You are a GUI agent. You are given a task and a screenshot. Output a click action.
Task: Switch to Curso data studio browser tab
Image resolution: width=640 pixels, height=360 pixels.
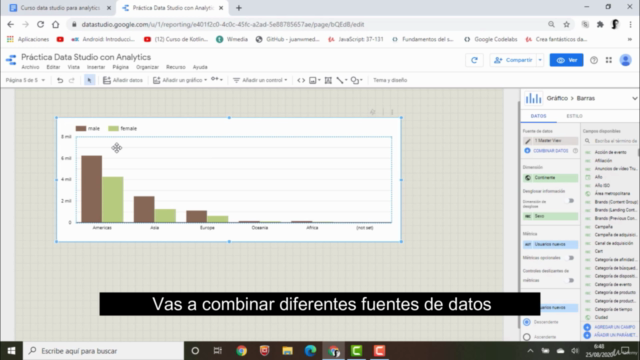point(60,8)
